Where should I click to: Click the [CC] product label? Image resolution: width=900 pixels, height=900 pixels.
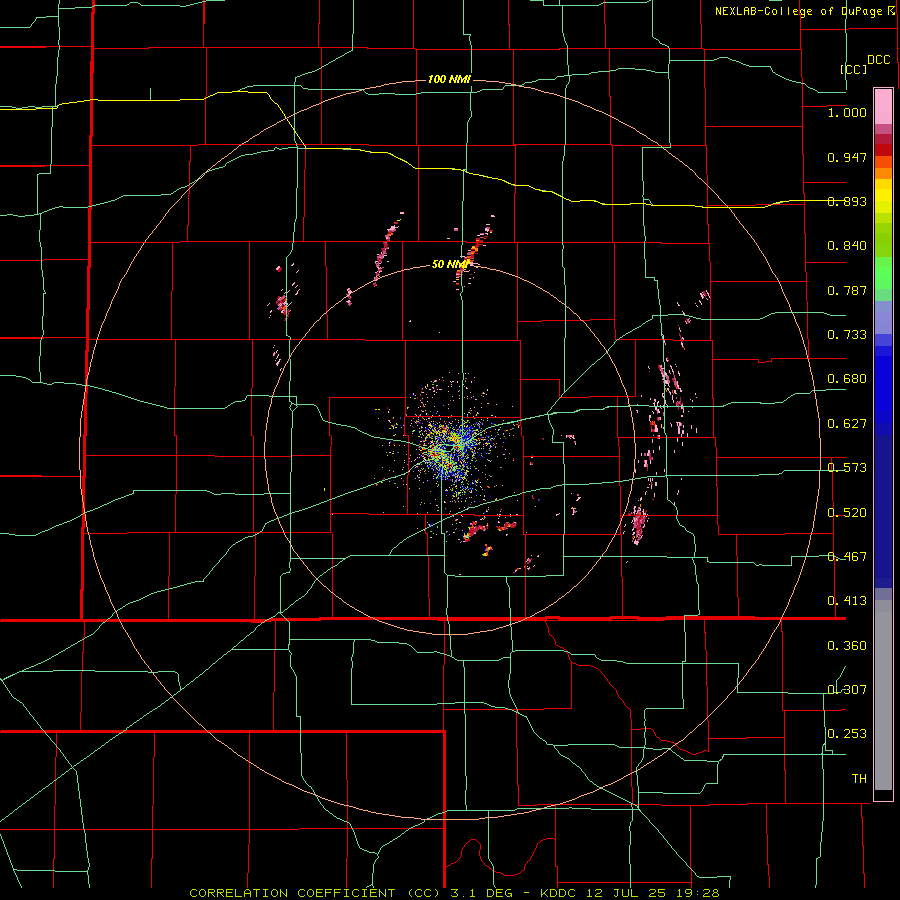854,69
